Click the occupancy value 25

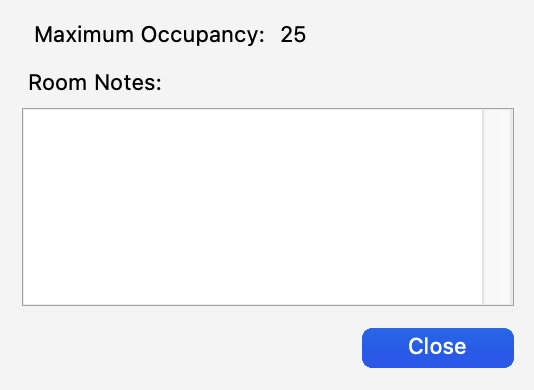(x=293, y=34)
